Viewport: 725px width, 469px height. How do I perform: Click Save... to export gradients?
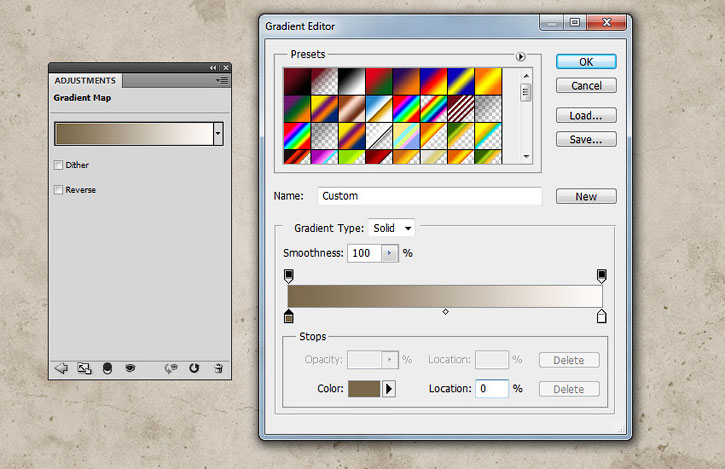pyautogui.click(x=586, y=139)
